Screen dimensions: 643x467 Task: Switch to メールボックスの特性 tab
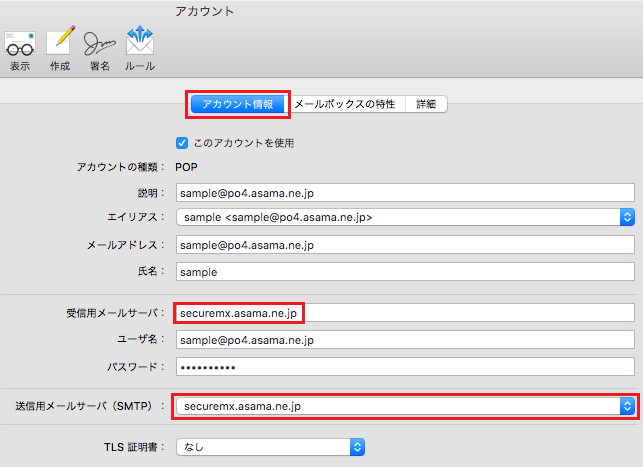pos(345,104)
